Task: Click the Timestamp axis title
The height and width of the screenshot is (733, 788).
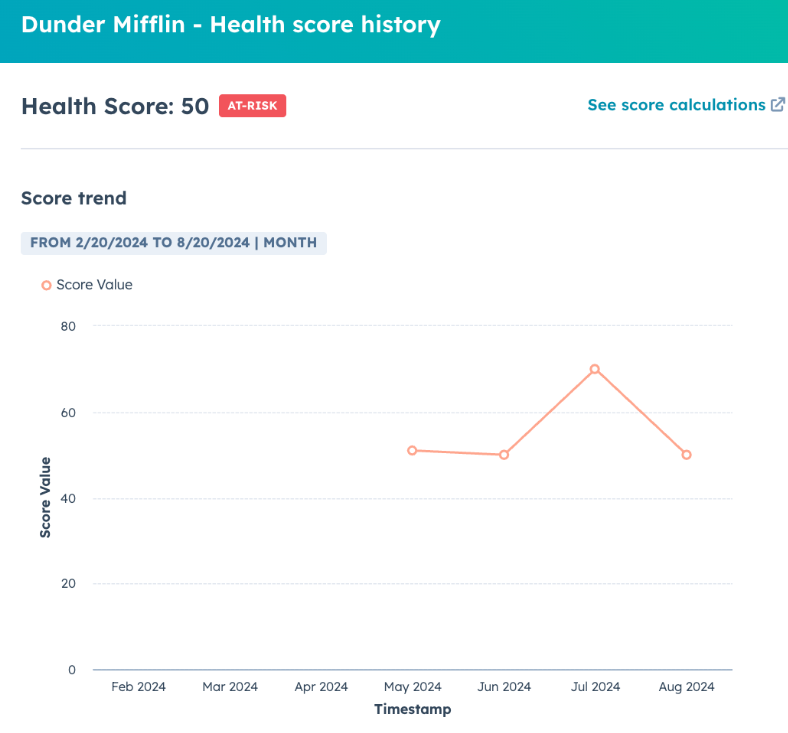Action: 413,709
